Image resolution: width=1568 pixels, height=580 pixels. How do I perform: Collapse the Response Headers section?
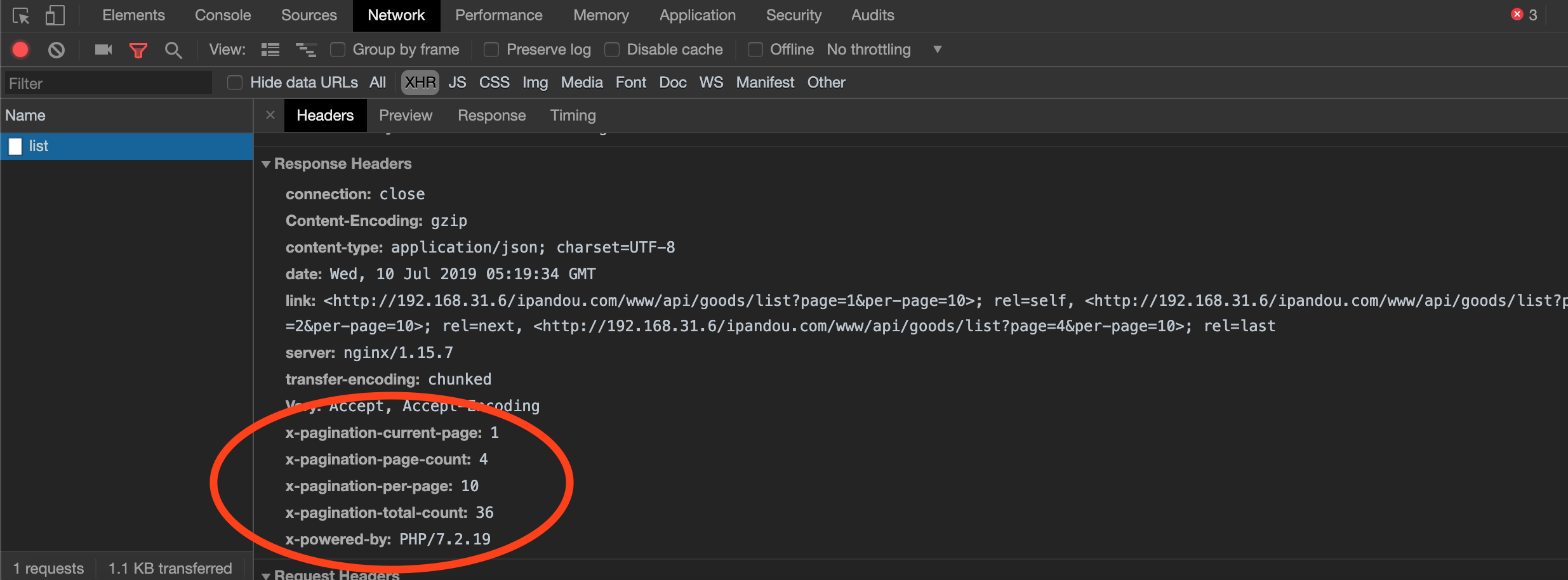pos(267,164)
